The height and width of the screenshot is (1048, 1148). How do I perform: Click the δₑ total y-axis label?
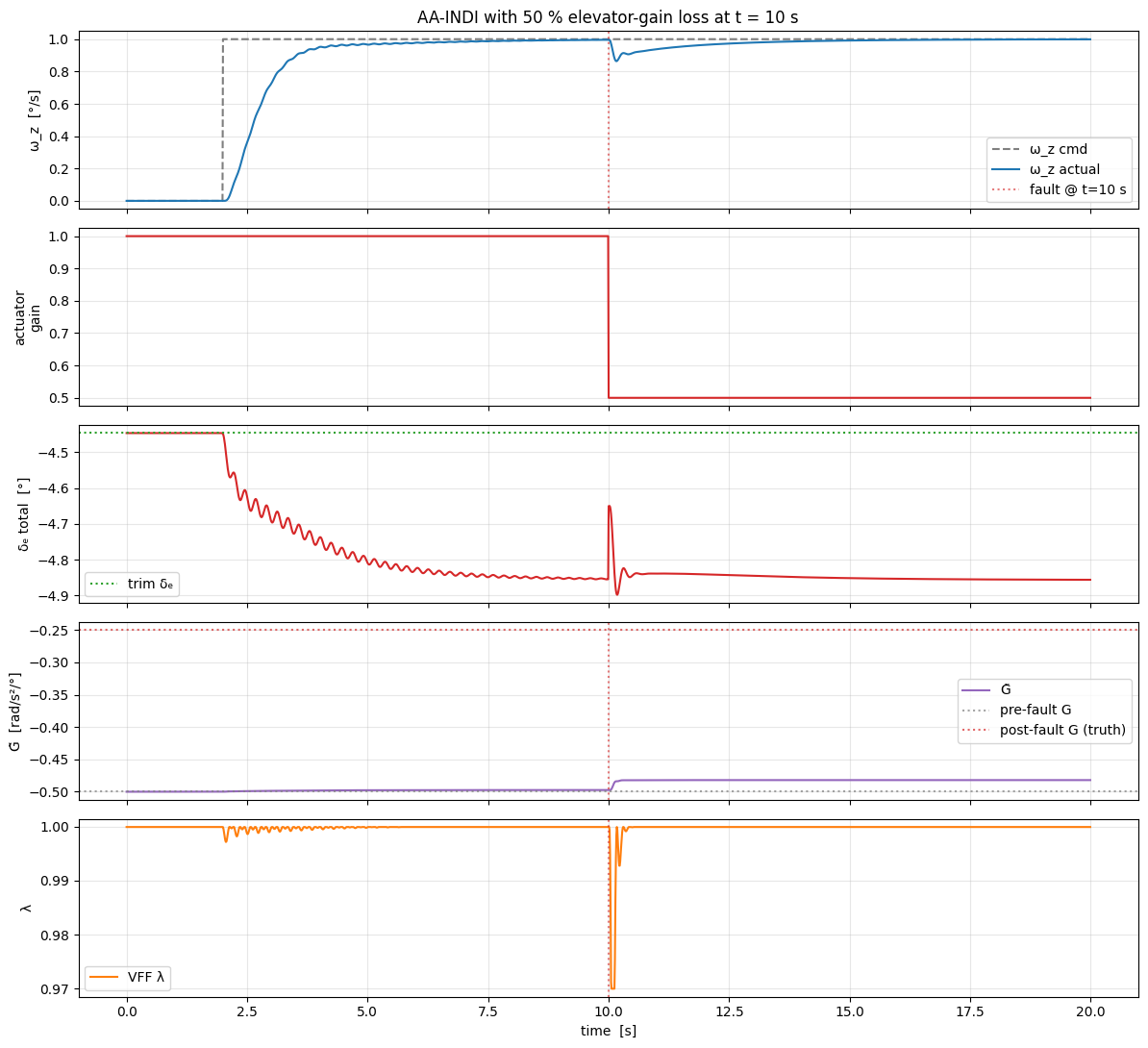[x=23, y=514]
